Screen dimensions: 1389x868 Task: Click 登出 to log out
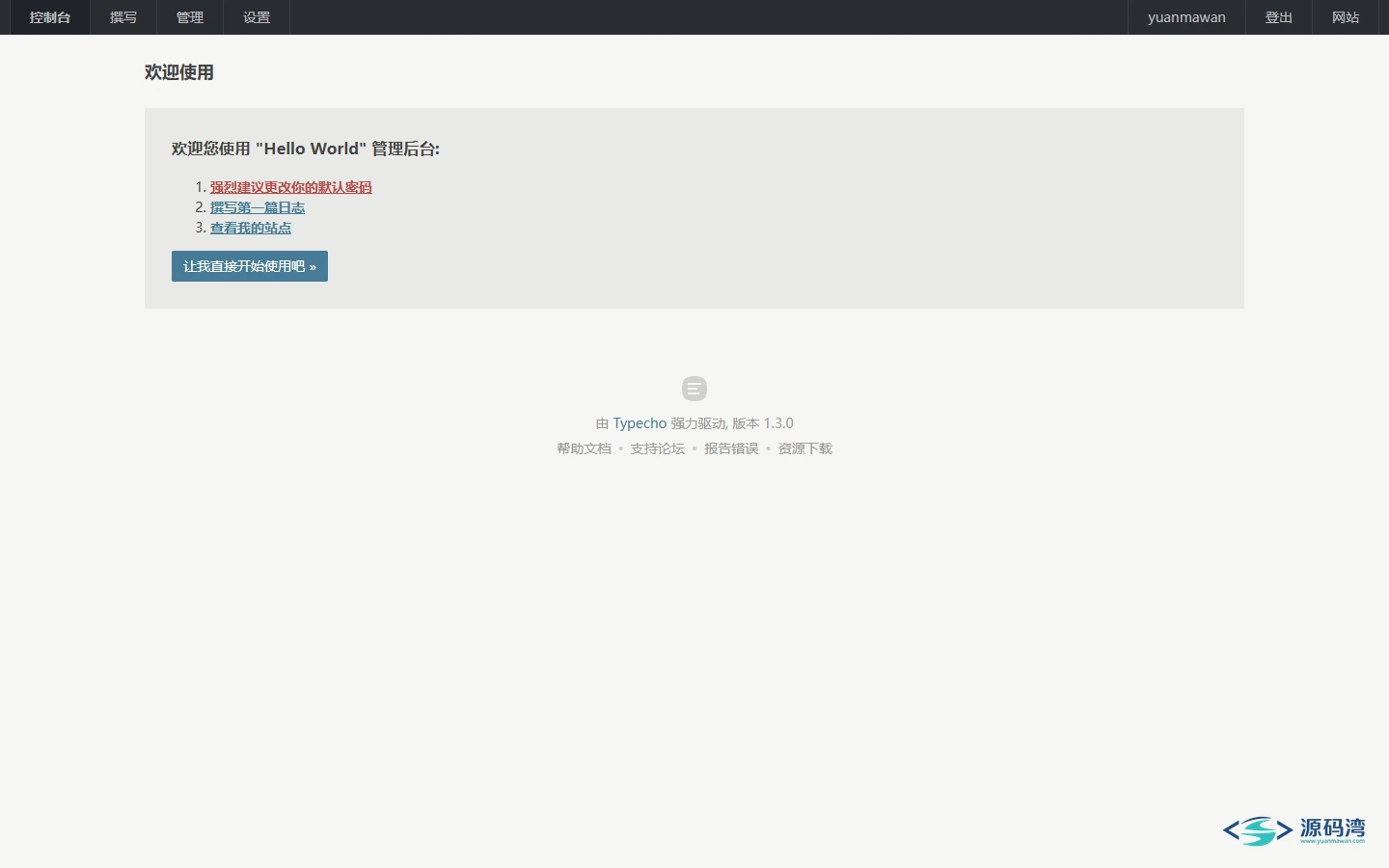(1279, 17)
